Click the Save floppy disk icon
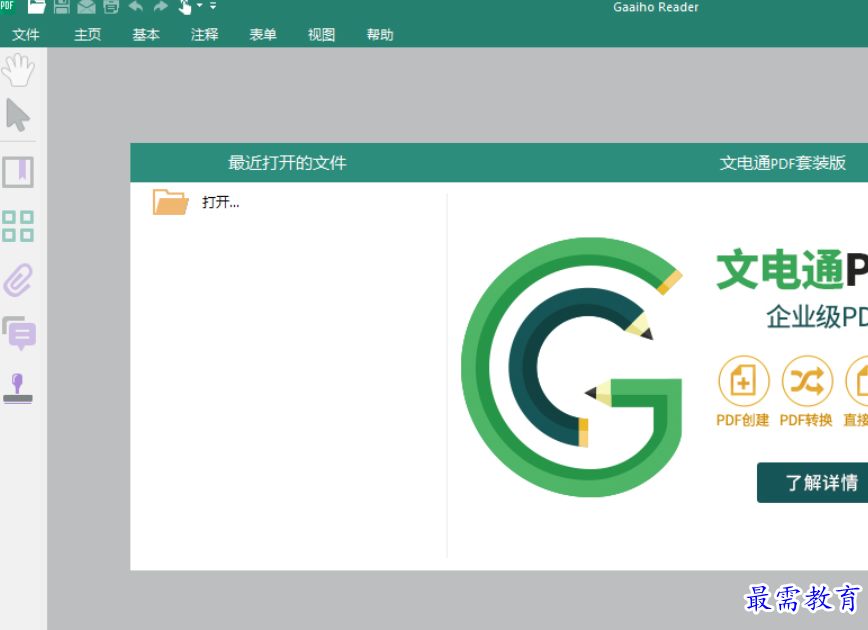 [x=61, y=6]
